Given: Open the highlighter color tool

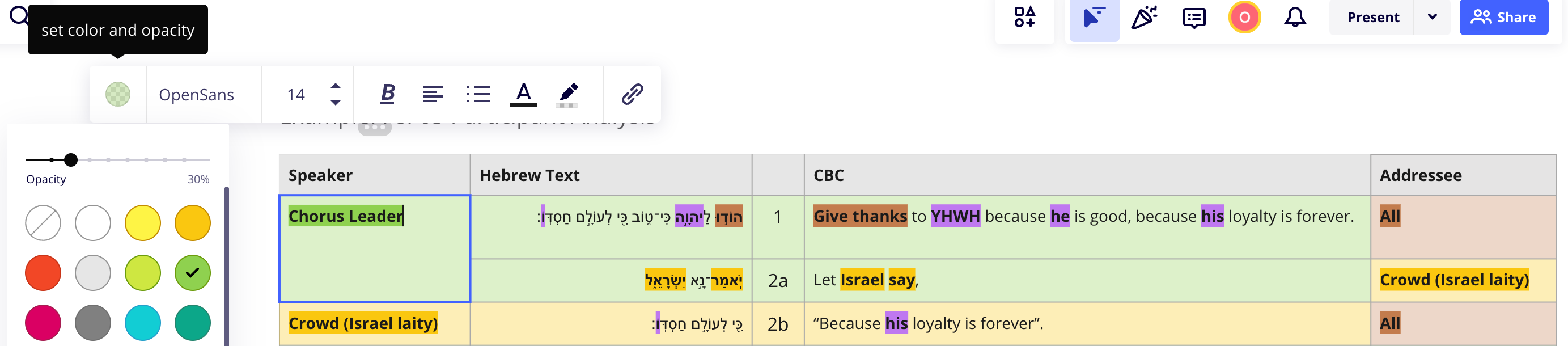Looking at the screenshot, I should 568,94.
